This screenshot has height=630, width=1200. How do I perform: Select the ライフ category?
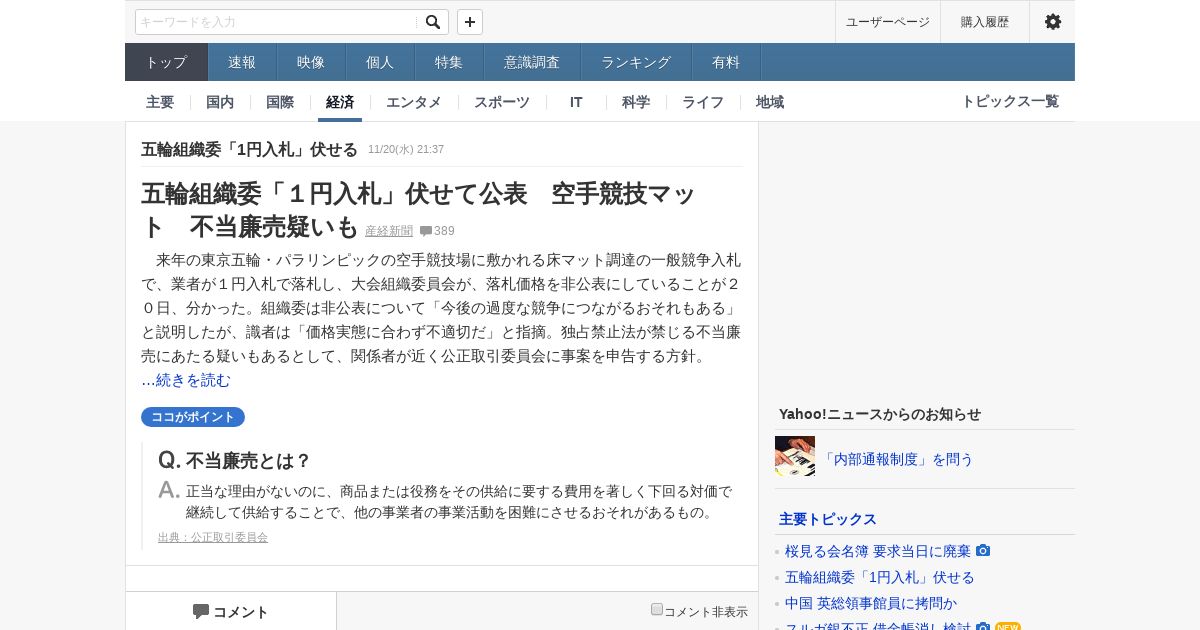pos(703,102)
